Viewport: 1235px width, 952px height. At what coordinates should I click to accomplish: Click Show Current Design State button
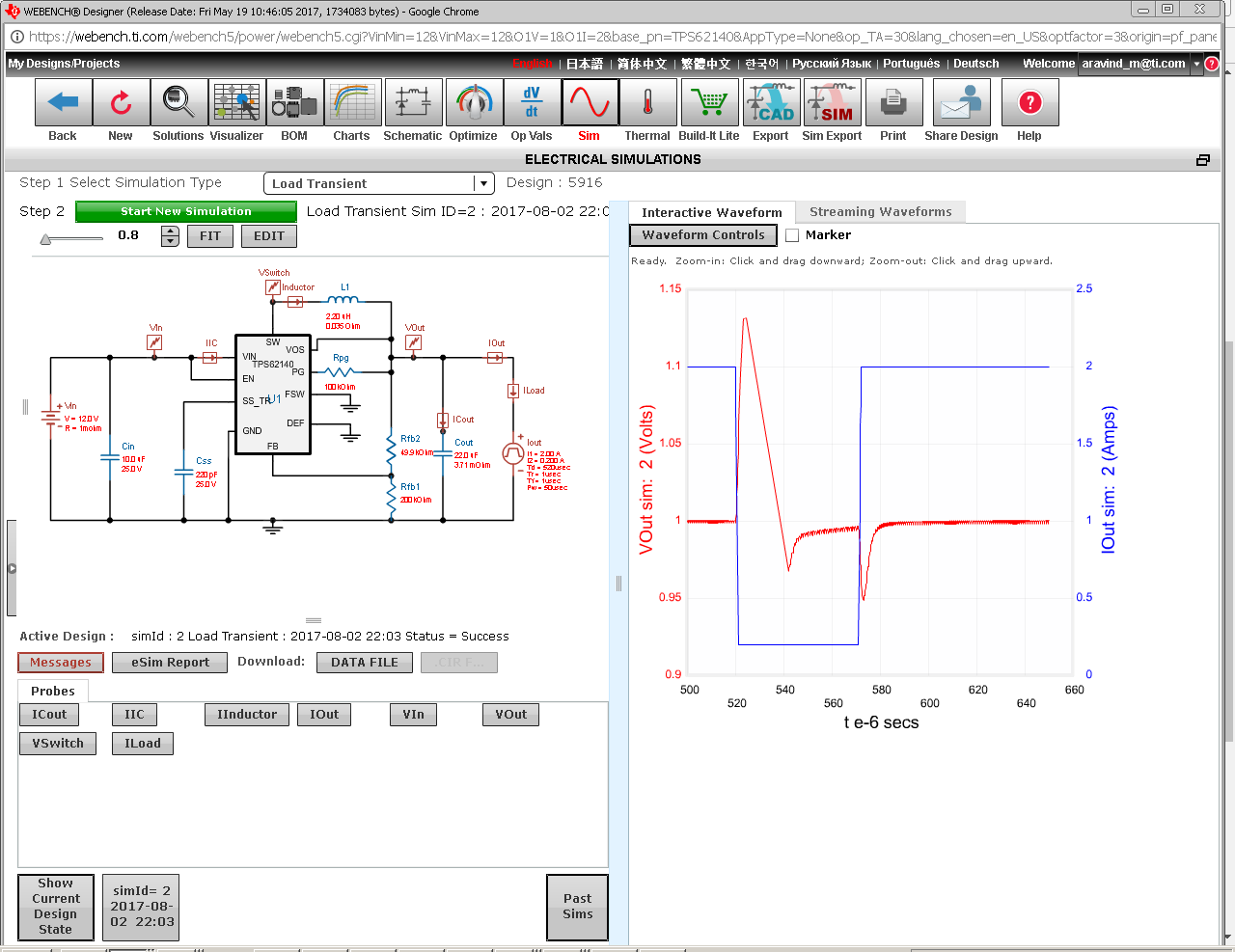click(x=56, y=907)
